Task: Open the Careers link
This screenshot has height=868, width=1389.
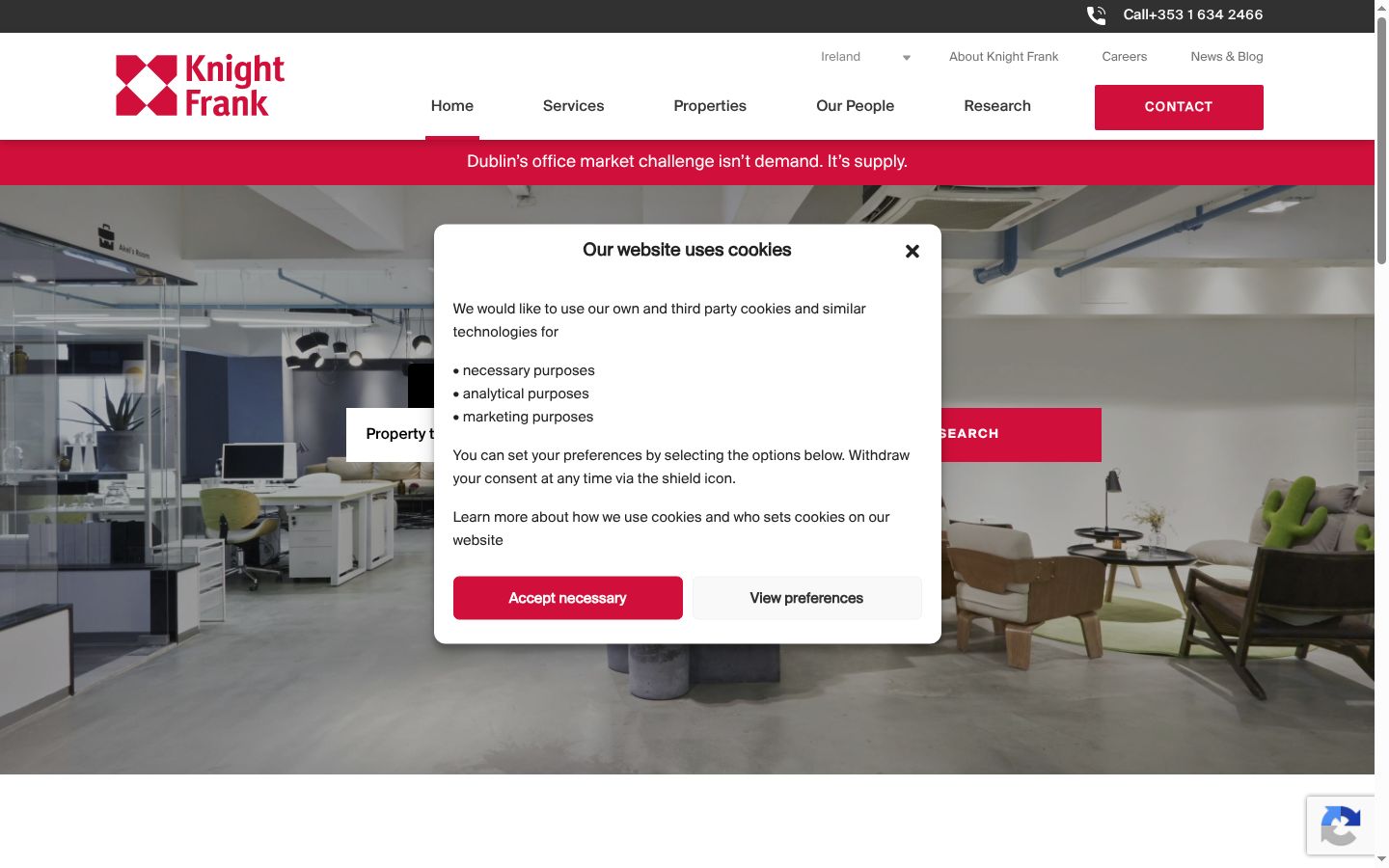Action: (1125, 57)
